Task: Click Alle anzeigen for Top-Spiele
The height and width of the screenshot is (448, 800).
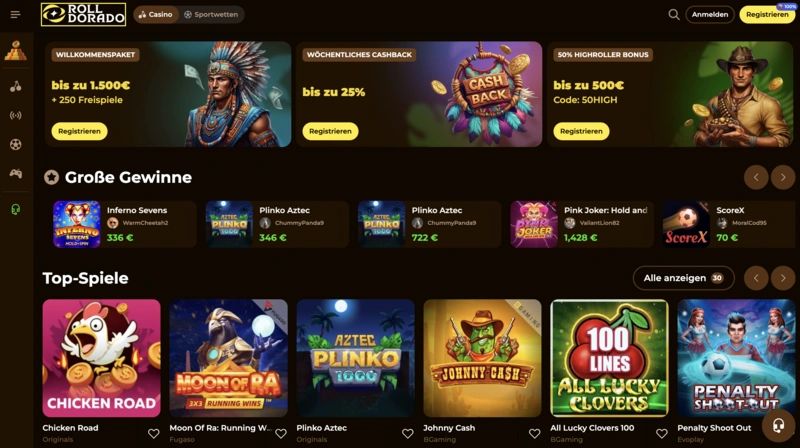Action: pyautogui.click(x=684, y=278)
